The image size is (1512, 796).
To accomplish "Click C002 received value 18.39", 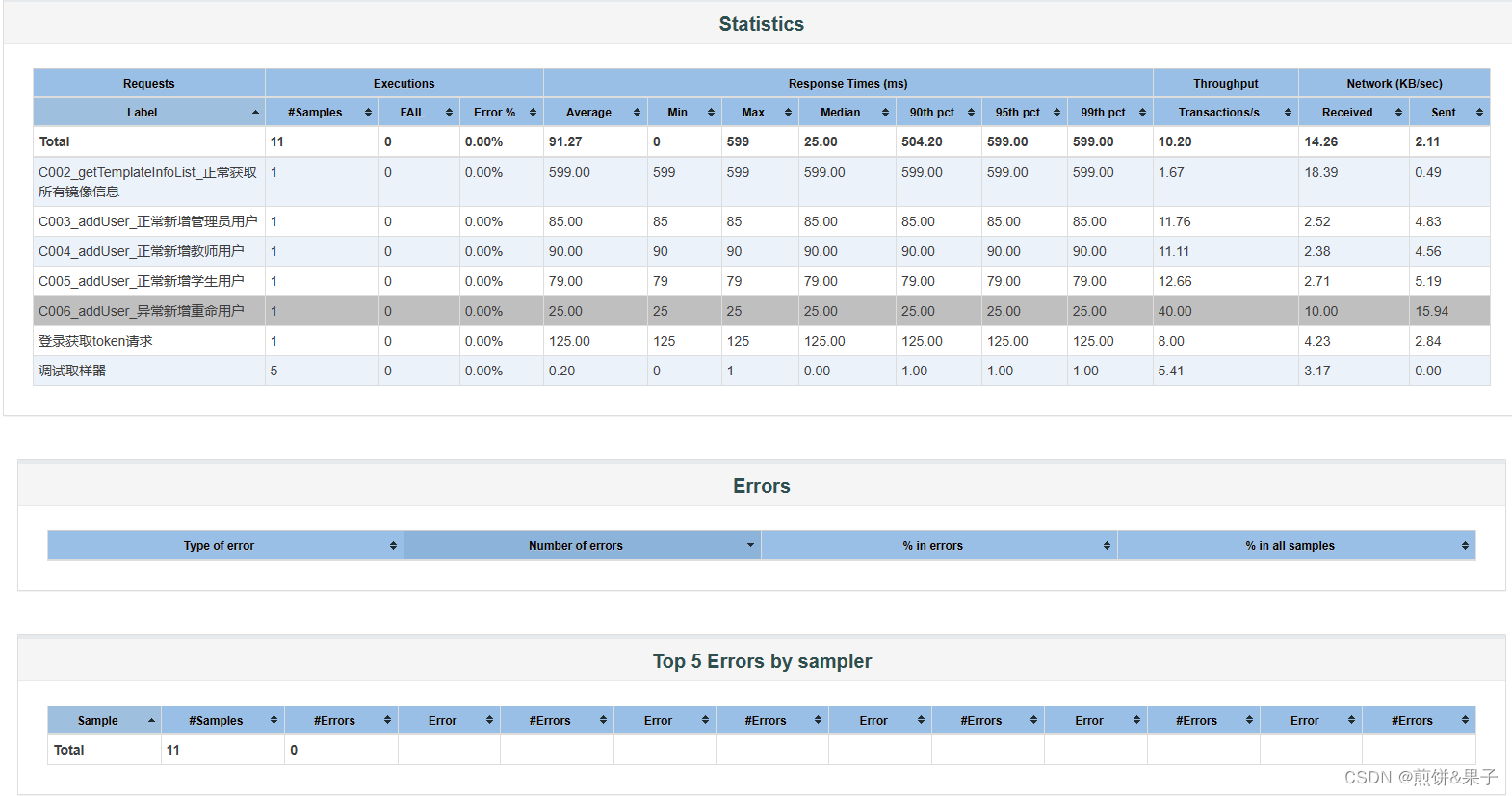I will tap(1321, 172).
